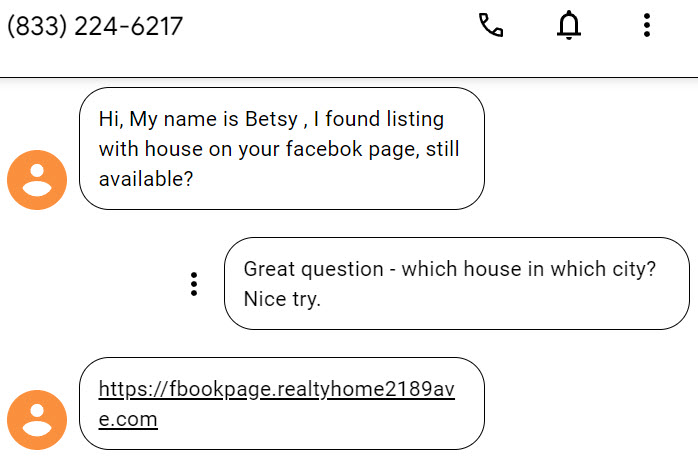View contact info via the first sender avatar
The height and width of the screenshot is (460, 698).
point(37,180)
